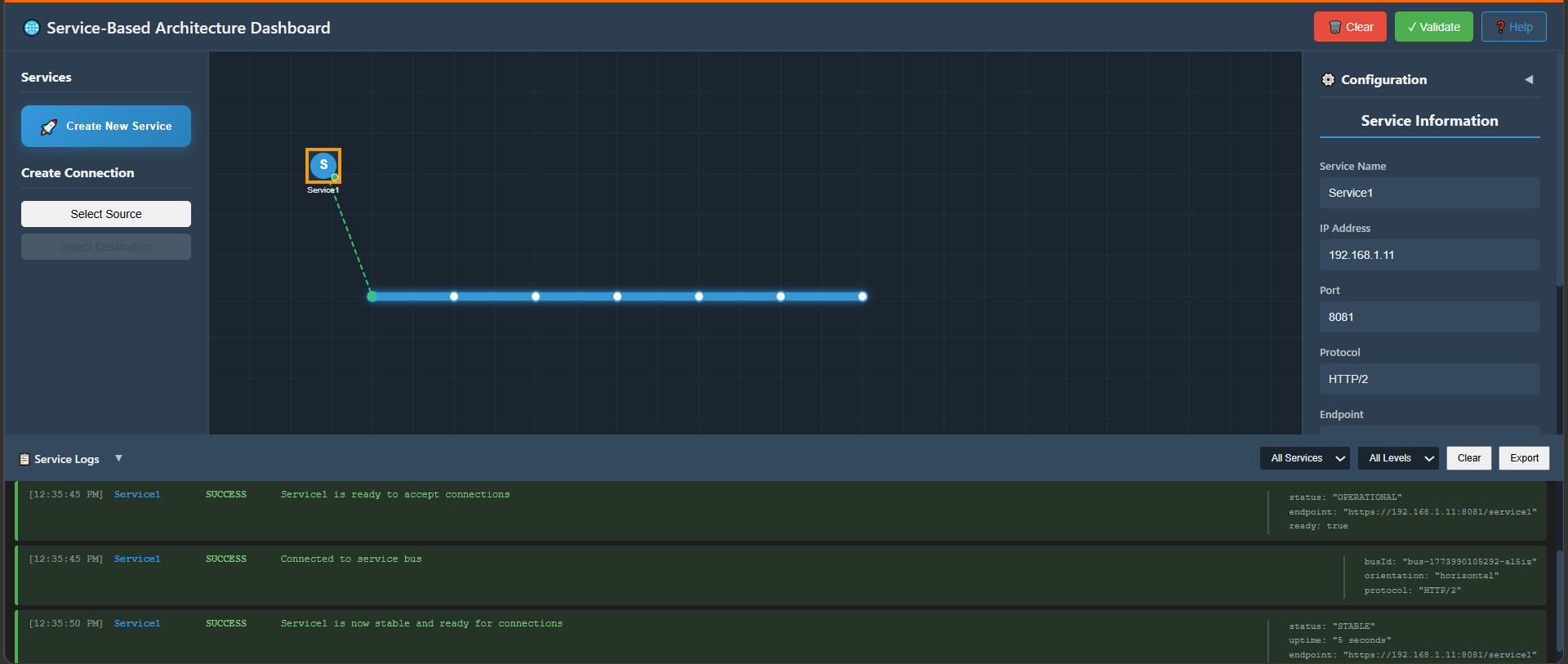Create a new service
The image size is (1568, 664).
coord(106,126)
